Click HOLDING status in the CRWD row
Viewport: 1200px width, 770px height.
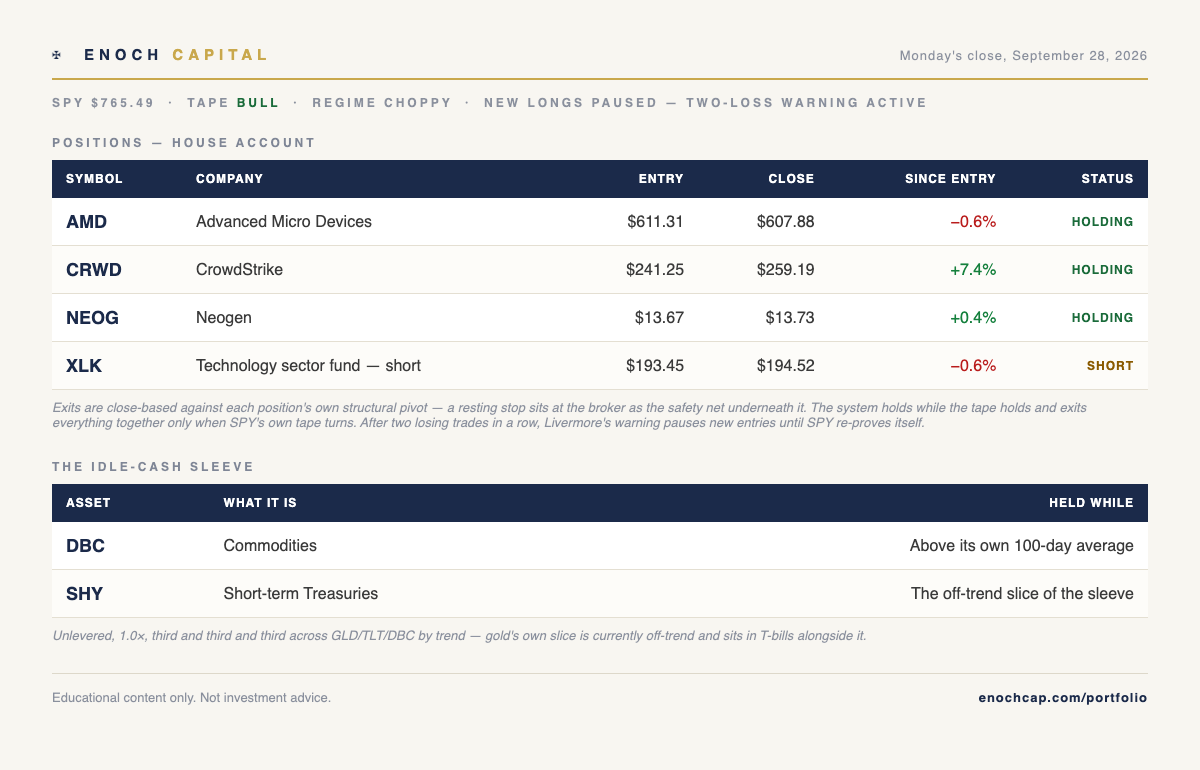1102,270
